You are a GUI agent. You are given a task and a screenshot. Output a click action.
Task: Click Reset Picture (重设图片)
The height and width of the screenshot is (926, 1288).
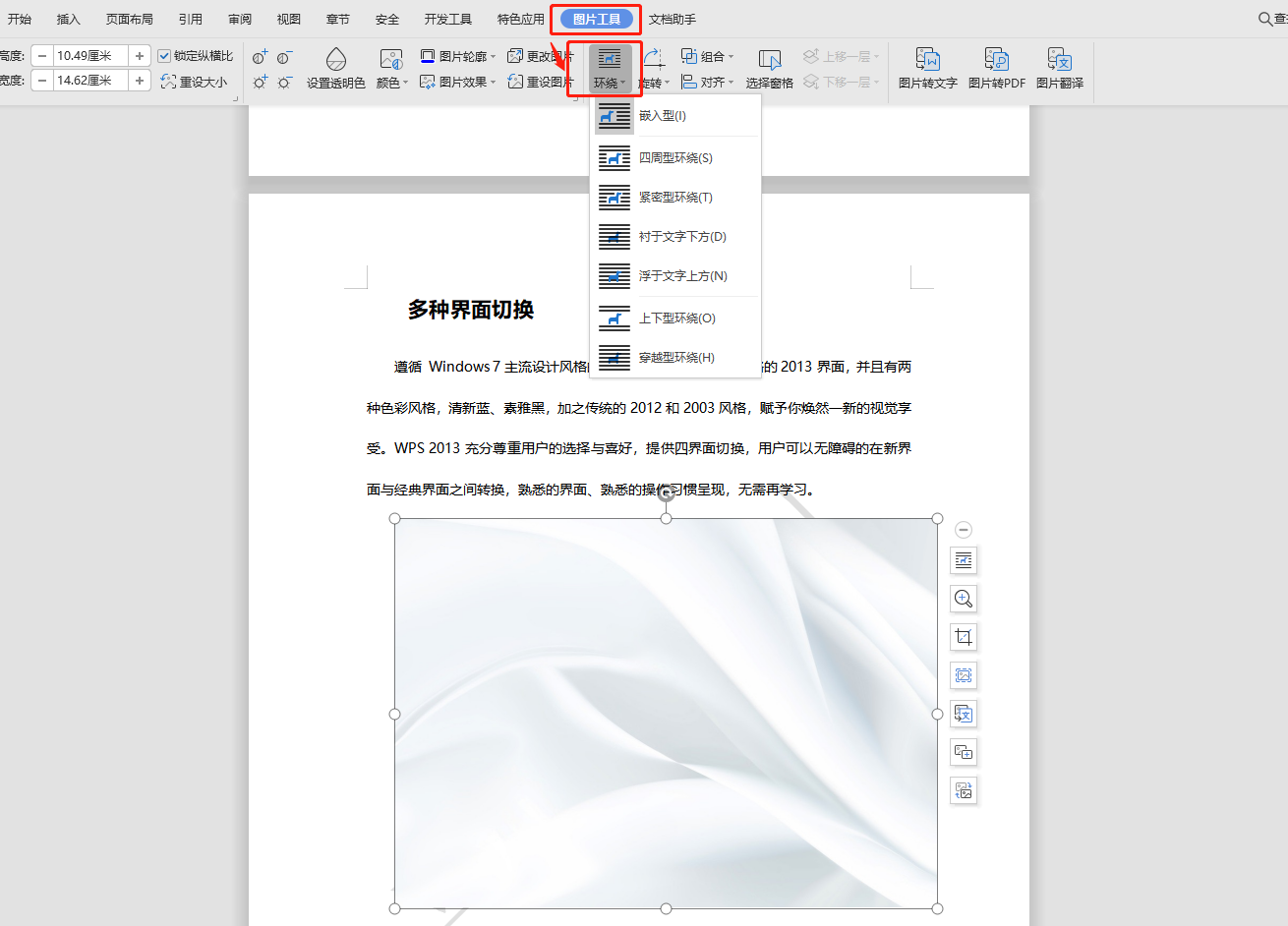pos(541,82)
